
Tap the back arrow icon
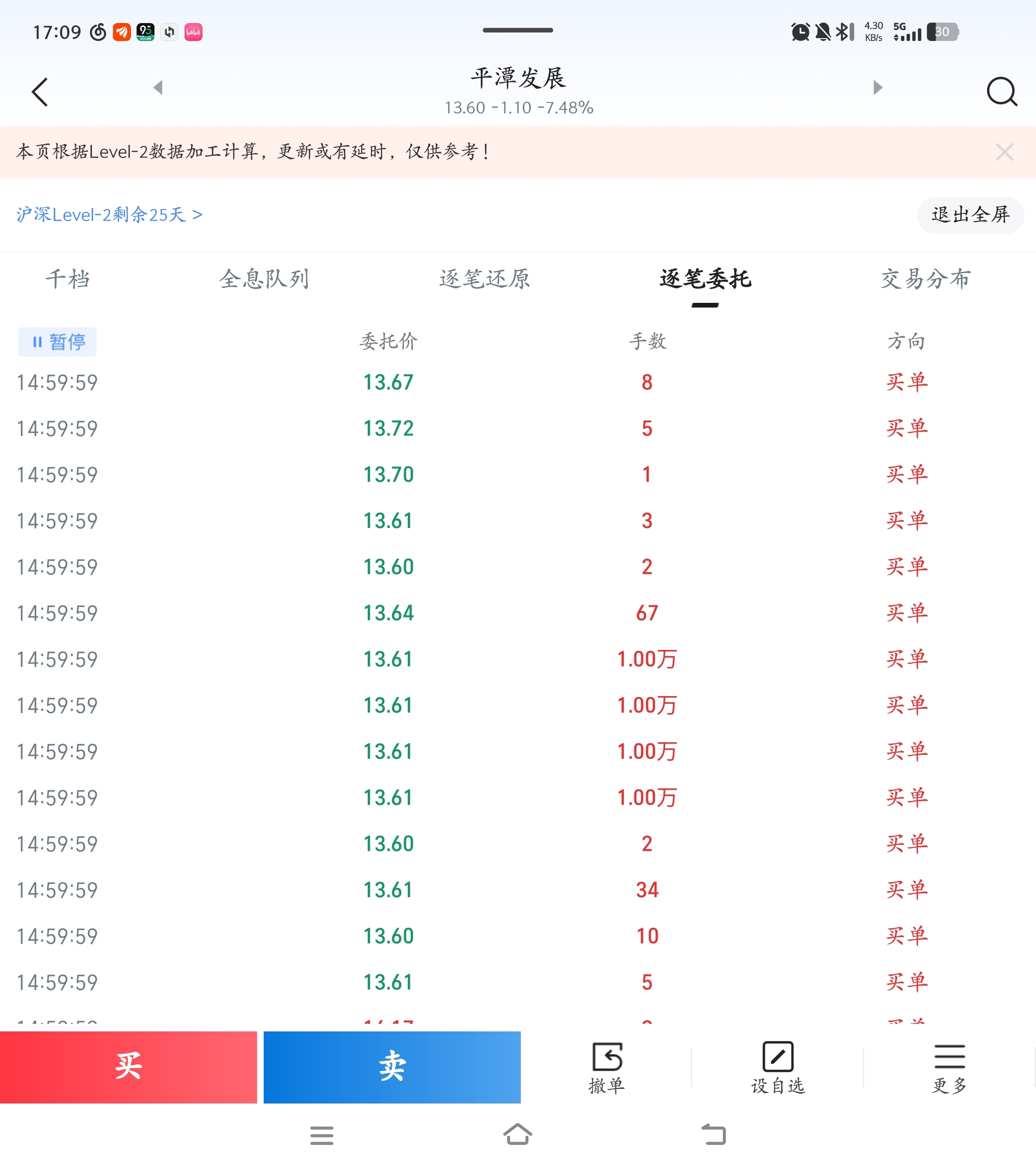(40, 92)
